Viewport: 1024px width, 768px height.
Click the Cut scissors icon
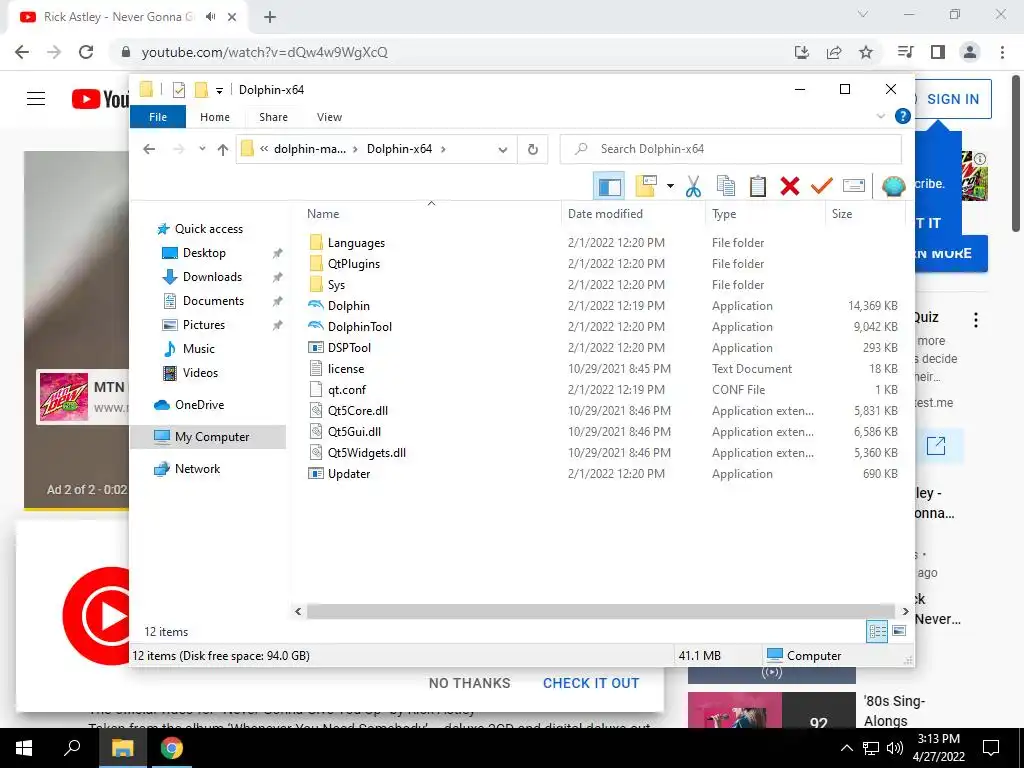[x=693, y=186]
